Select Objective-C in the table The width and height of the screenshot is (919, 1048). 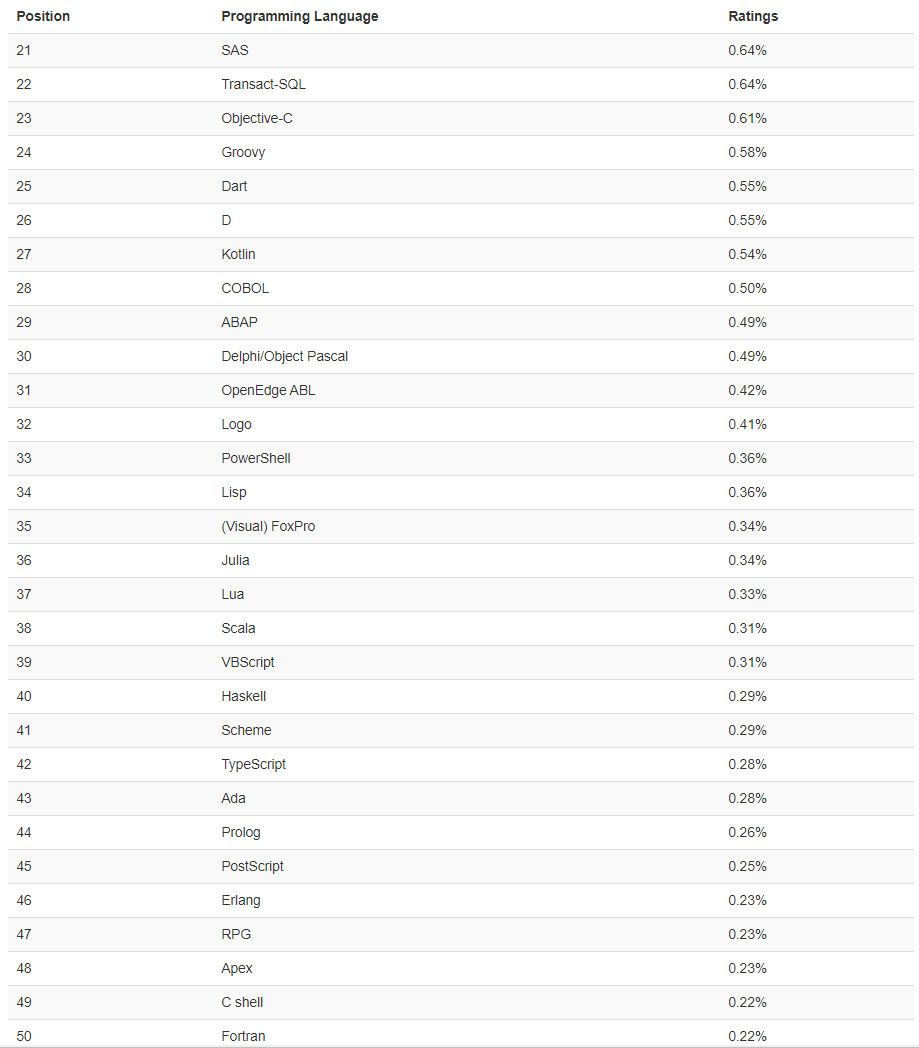[257, 118]
